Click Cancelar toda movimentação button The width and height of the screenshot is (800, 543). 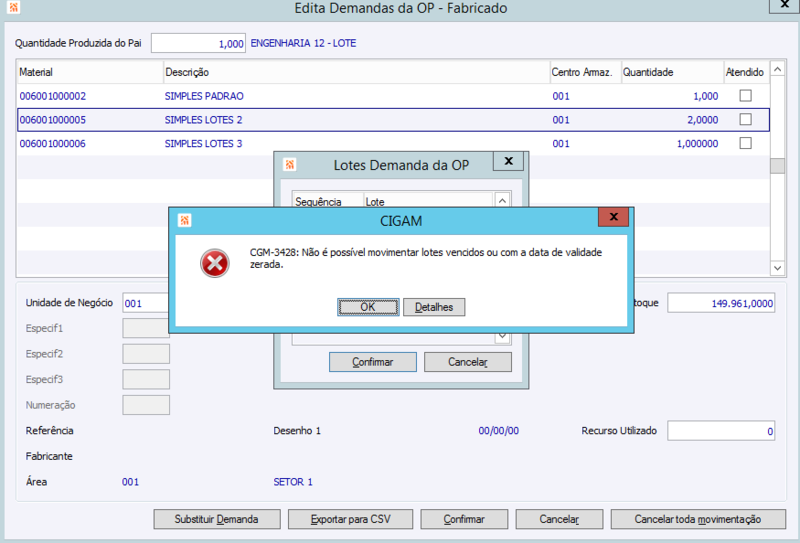point(698,519)
